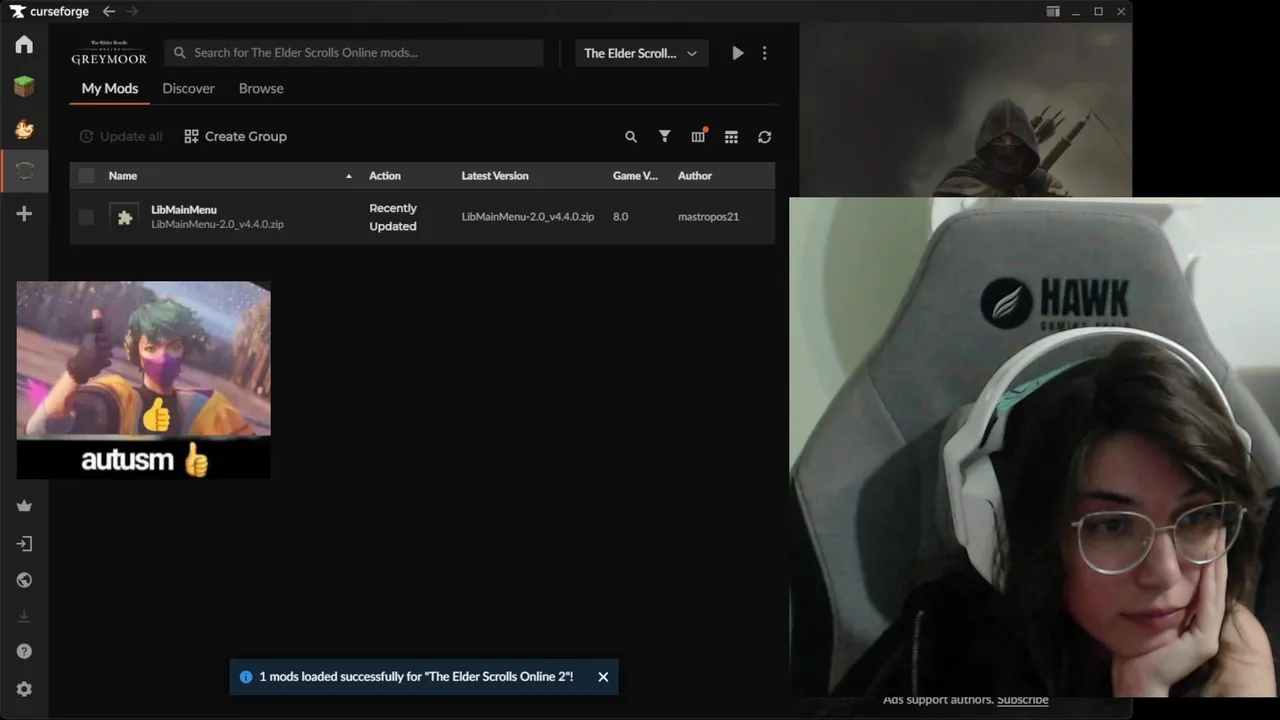Viewport: 1280px width, 720px height.
Task: Launch the game with play button
Action: pyautogui.click(x=738, y=53)
